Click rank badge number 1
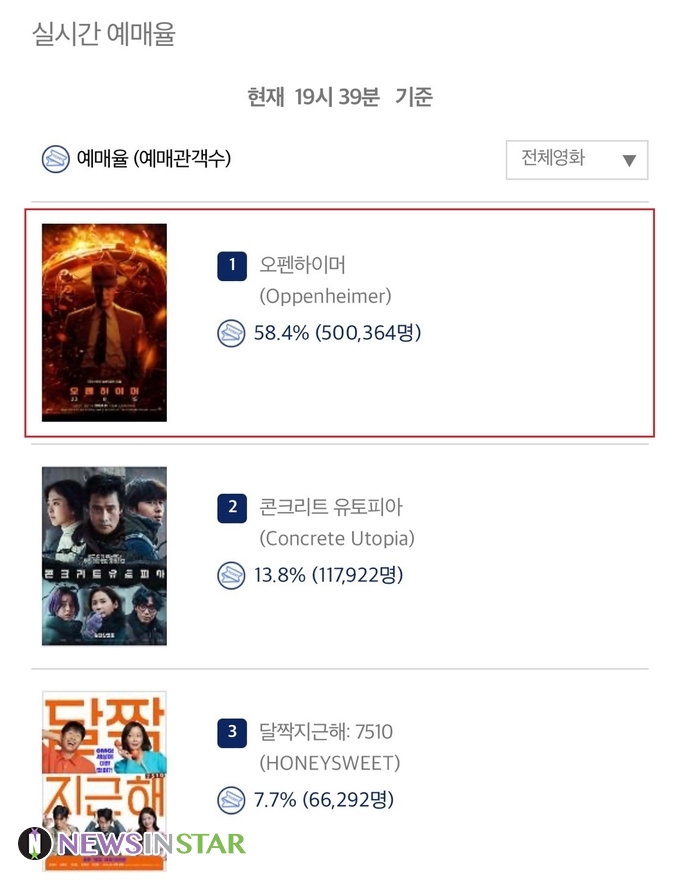680x880 pixels. (x=232, y=265)
